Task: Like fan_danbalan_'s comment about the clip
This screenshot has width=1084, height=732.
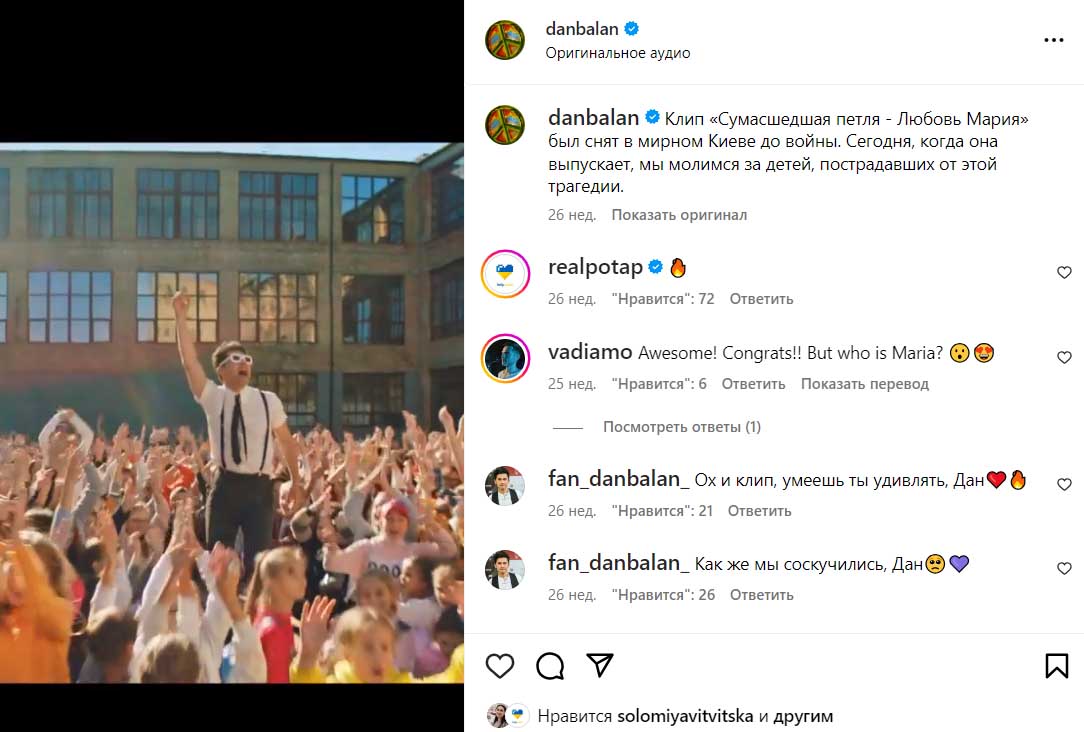Action: 1064,485
